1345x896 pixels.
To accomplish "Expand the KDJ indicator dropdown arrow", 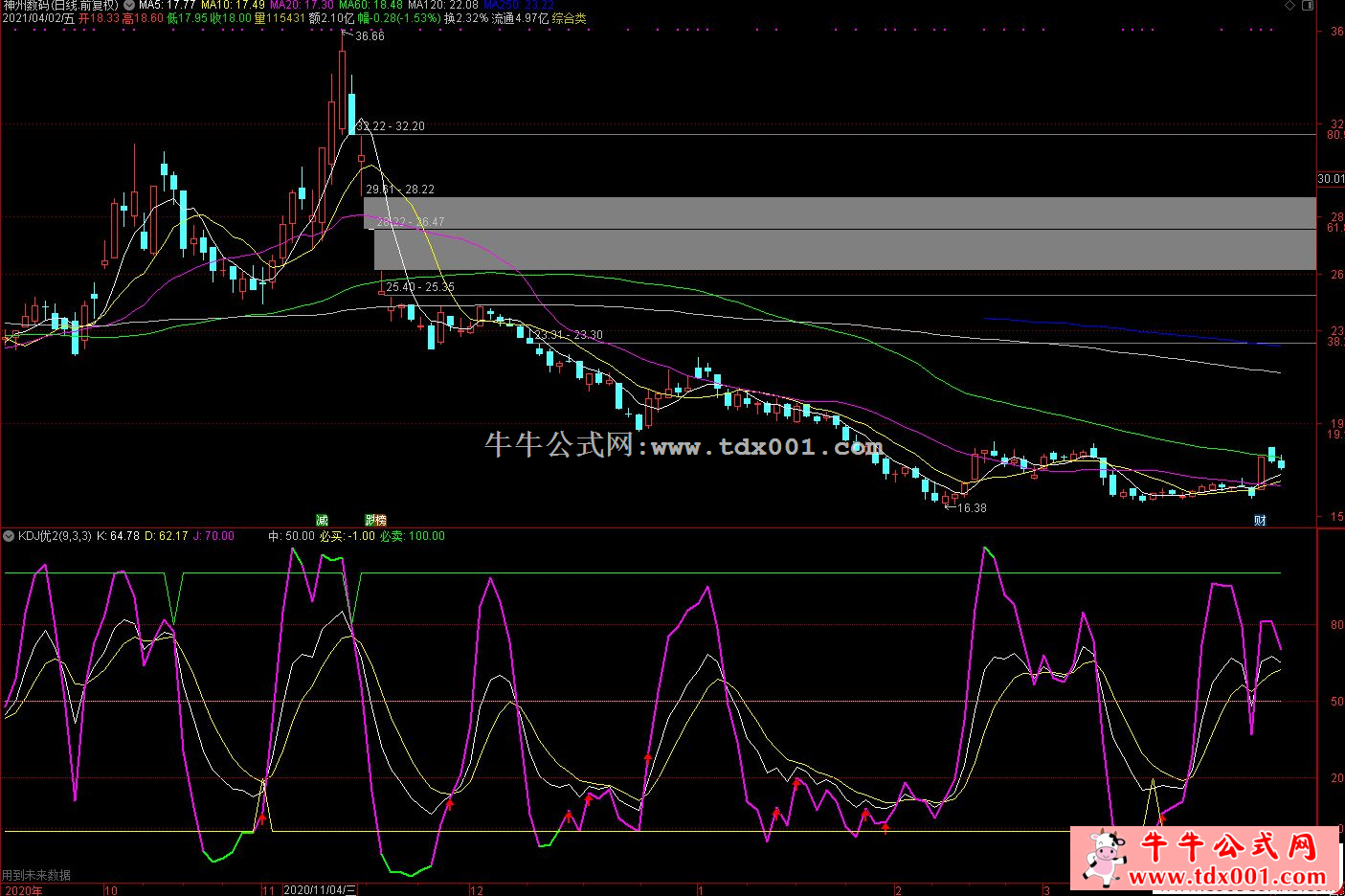I will click(9, 536).
